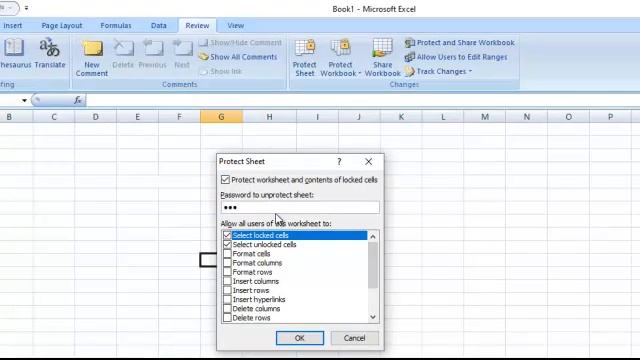Viewport: 640px width, 360px height.
Task: Click the Protect Sheet ribbon button
Action: (304, 58)
